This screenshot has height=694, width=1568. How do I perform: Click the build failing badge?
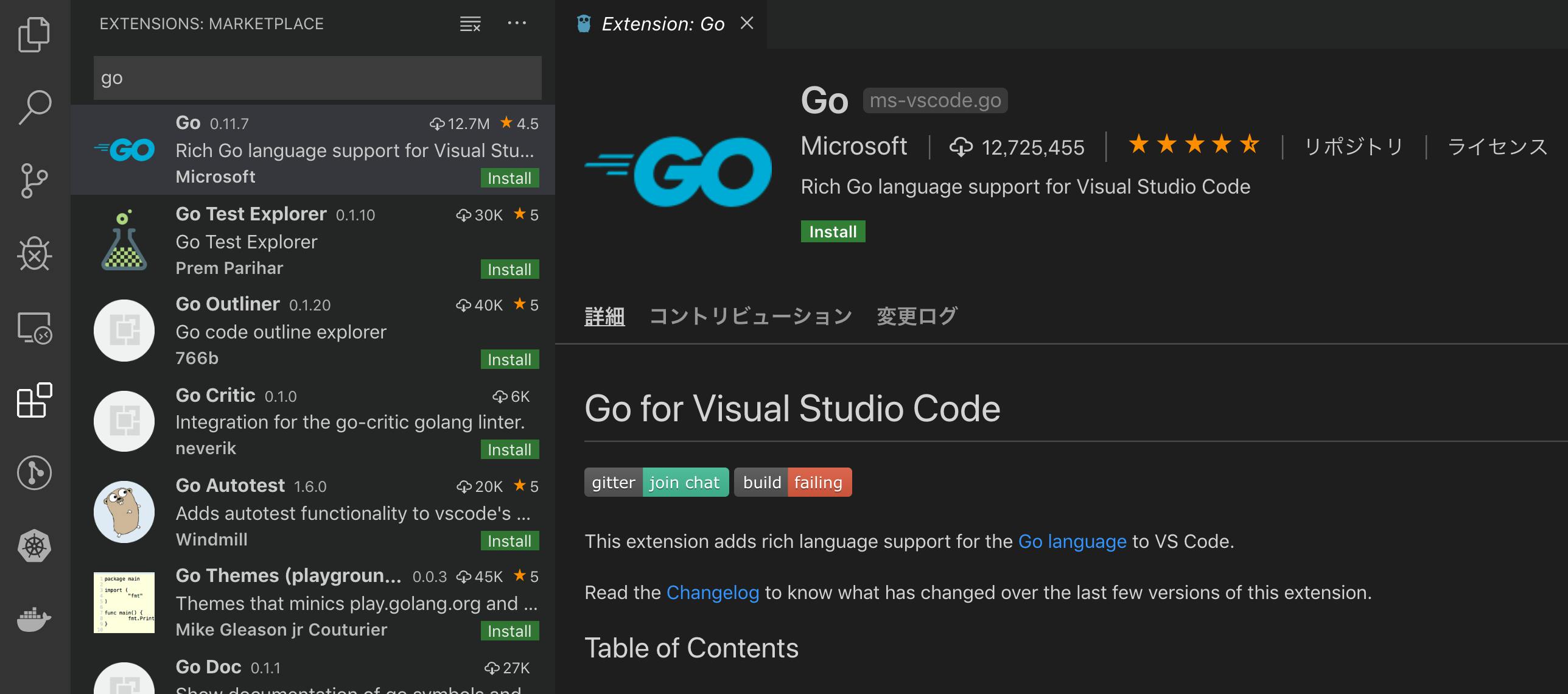click(793, 482)
